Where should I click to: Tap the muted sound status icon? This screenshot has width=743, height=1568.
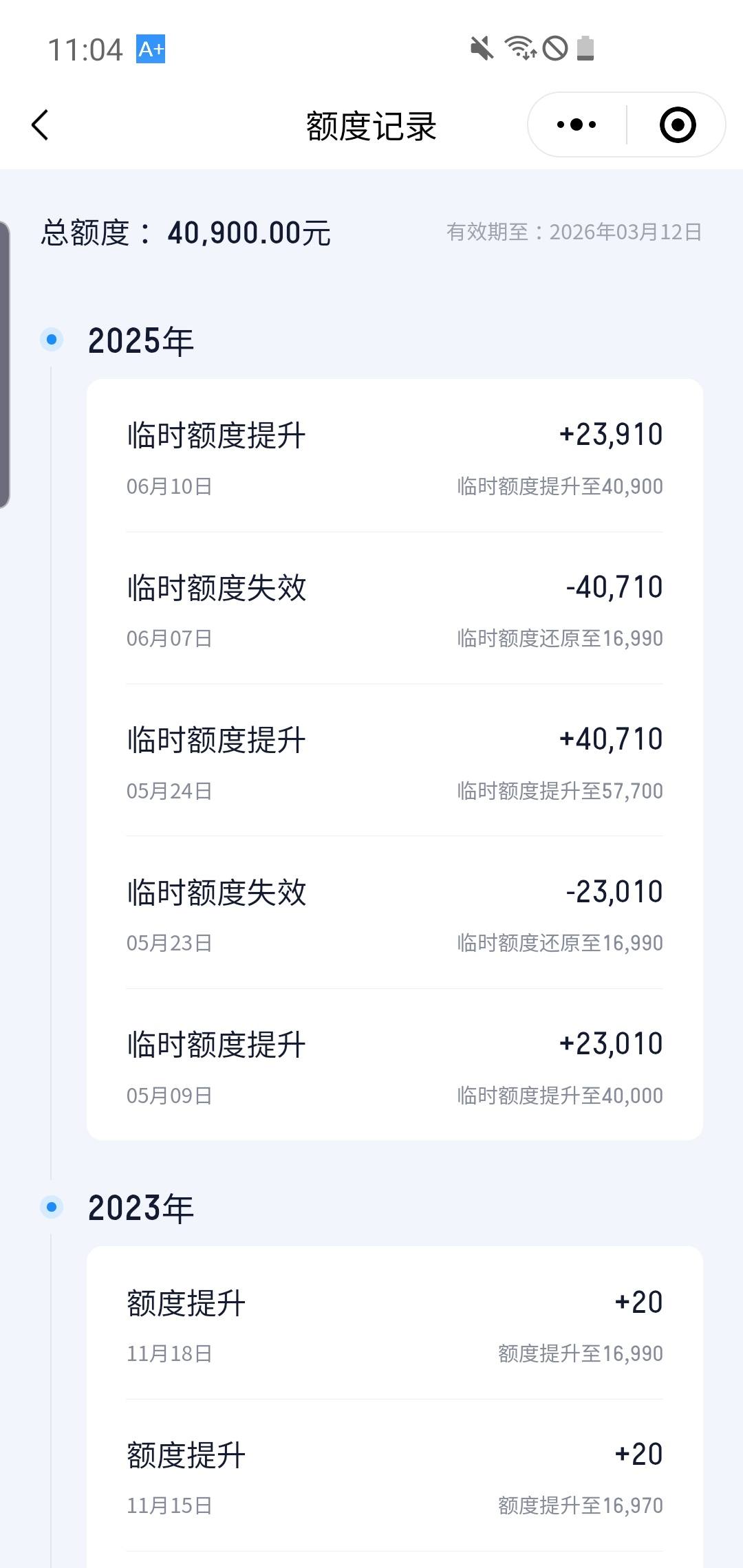pyautogui.click(x=482, y=49)
